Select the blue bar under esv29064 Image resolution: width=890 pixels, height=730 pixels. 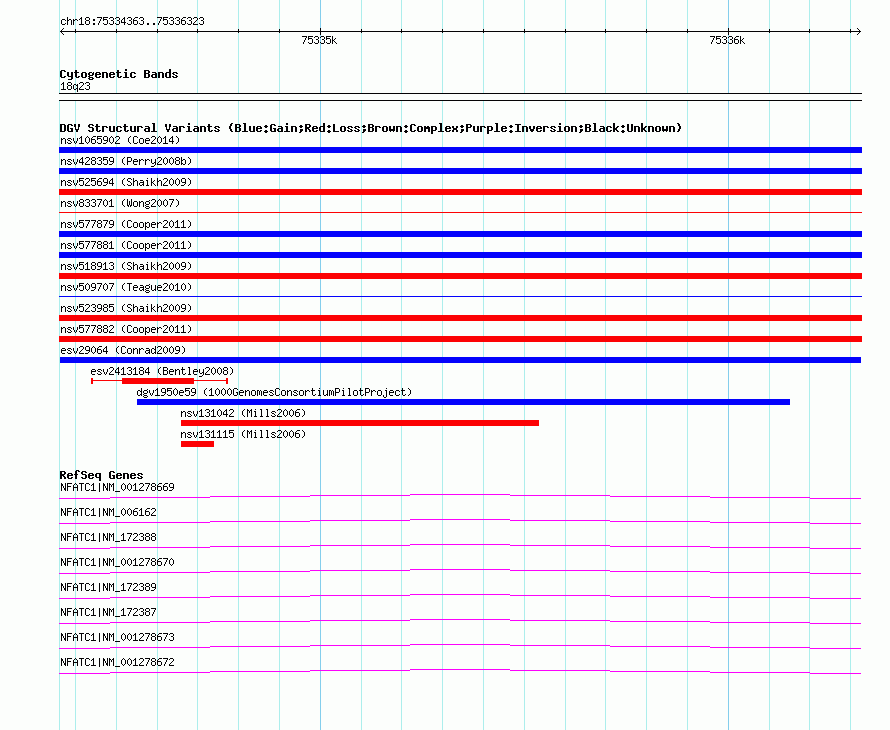(x=460, y=360)
